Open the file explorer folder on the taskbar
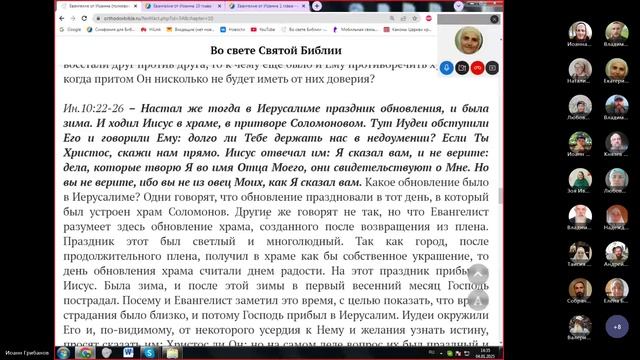Viewport: 640px width, 360px height. tap(172, 353)
